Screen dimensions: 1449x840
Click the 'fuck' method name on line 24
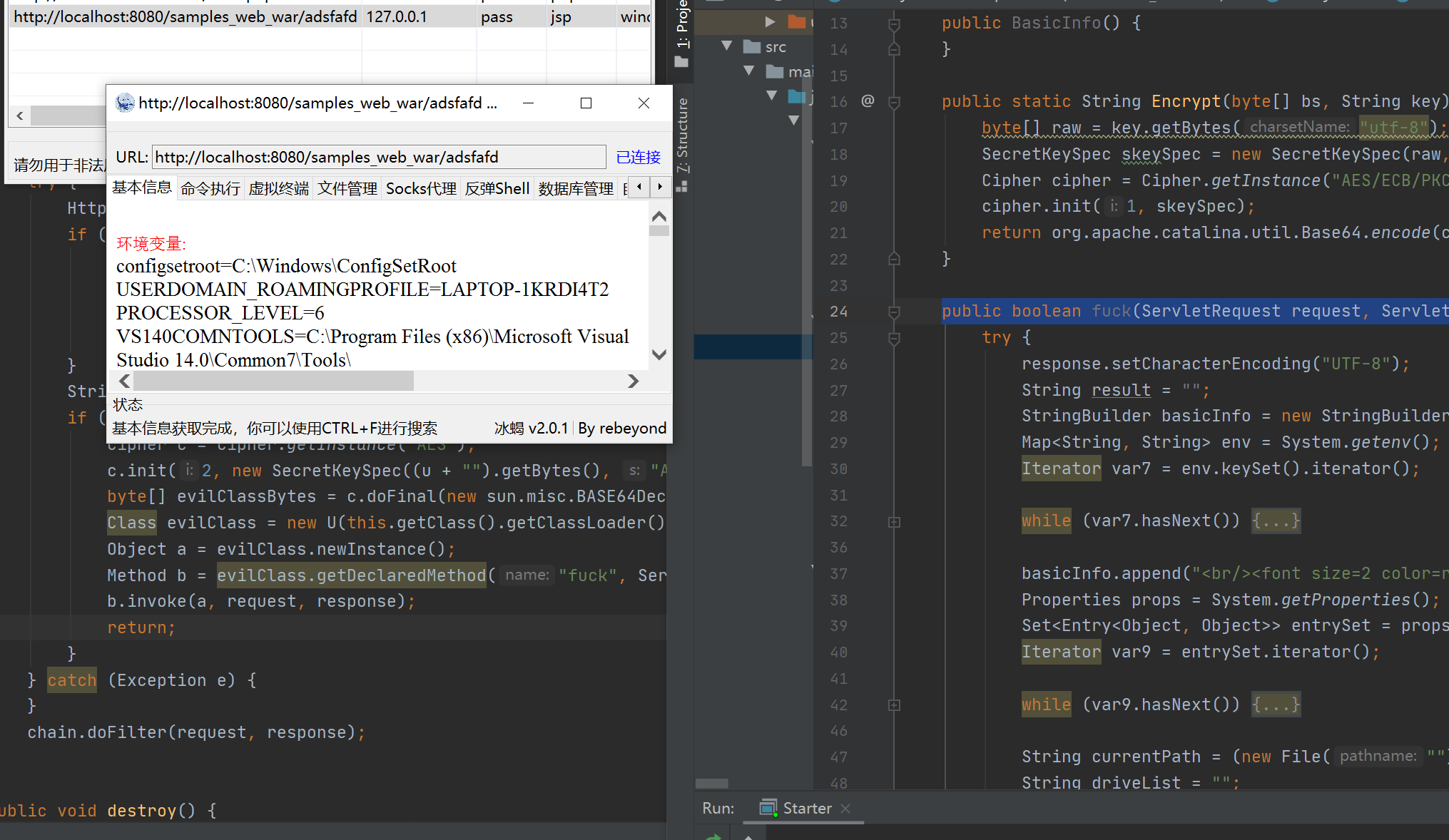pos(1111,311)
